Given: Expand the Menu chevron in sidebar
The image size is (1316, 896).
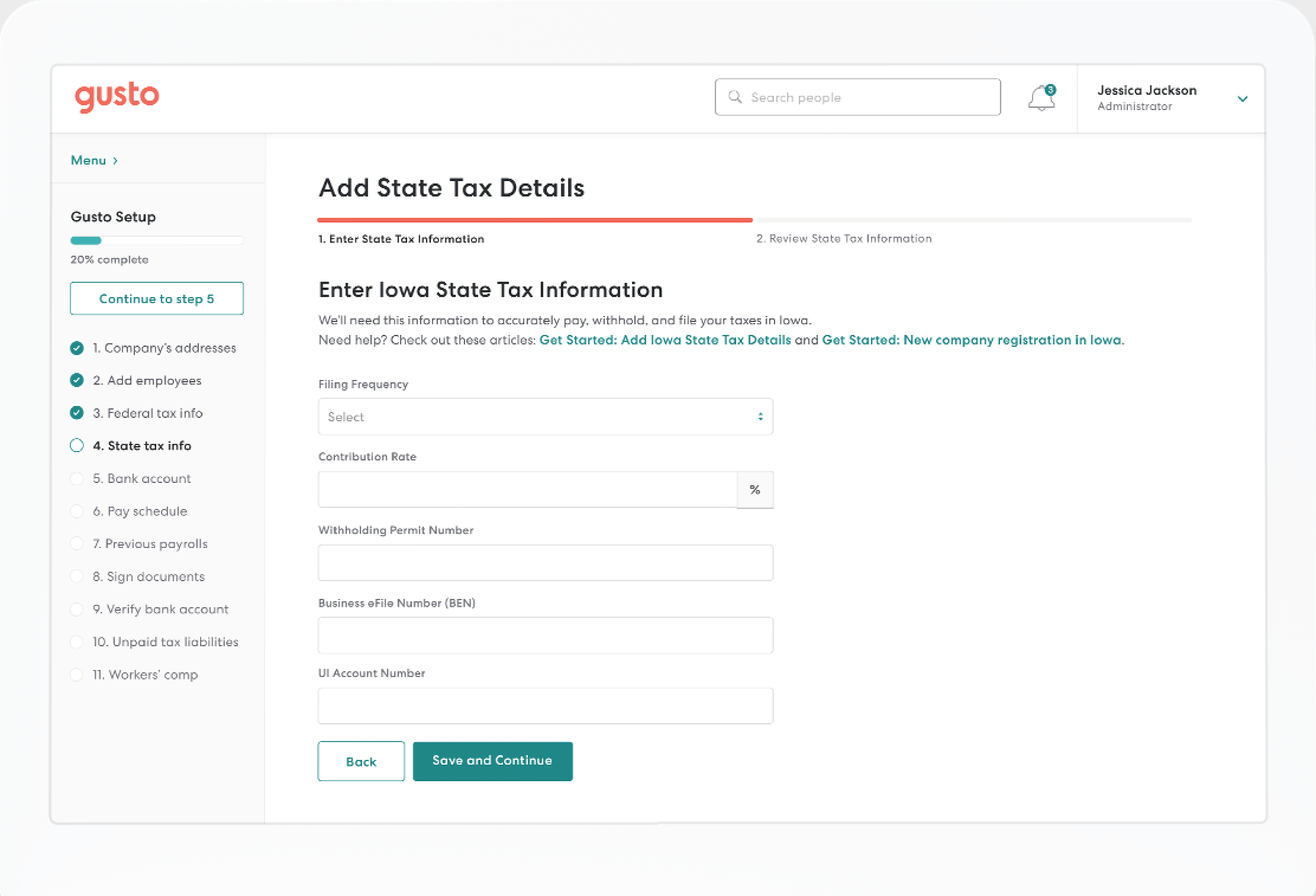Looking at the screenshot, I should [115, 161].
